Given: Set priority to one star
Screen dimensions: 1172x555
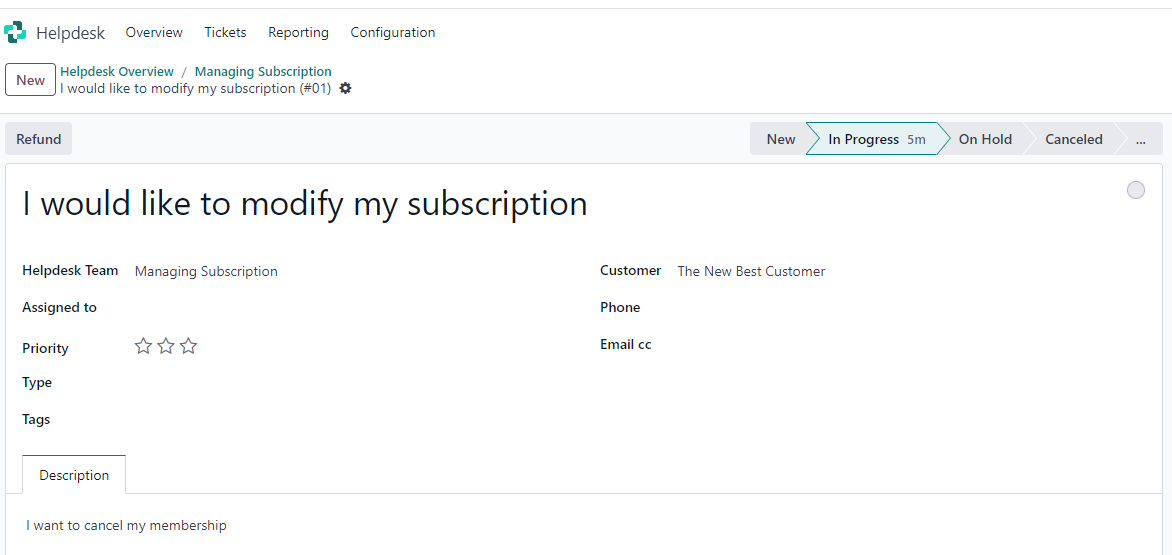Looking at the screenshot, I should point(143,346).
